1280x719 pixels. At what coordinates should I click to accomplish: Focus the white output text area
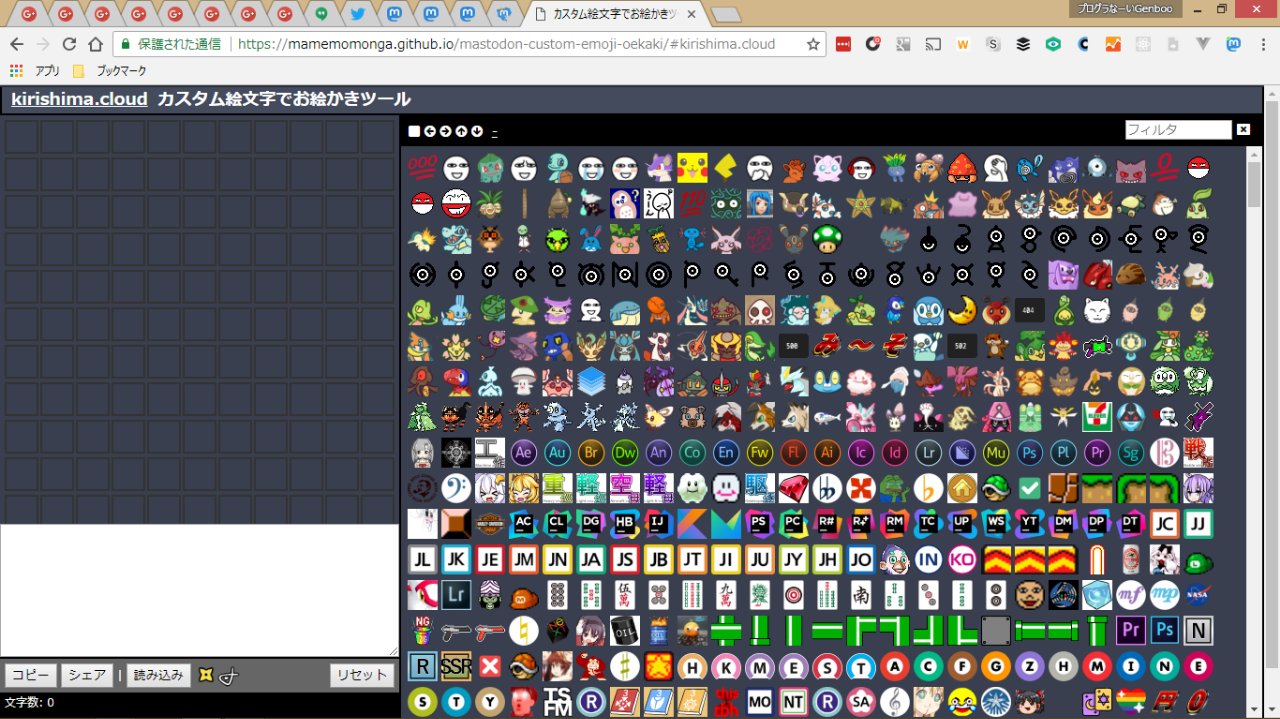click(x=199, y=590)
